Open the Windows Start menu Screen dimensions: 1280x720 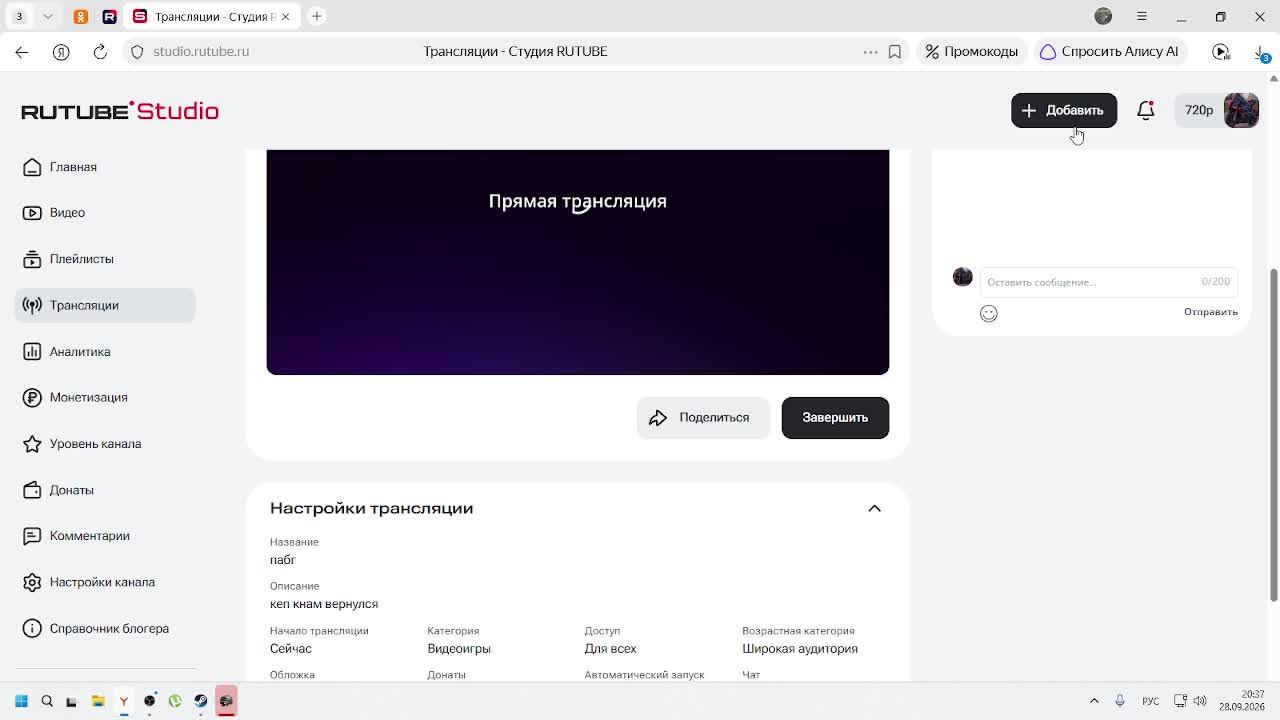click(x=21, y=701)
